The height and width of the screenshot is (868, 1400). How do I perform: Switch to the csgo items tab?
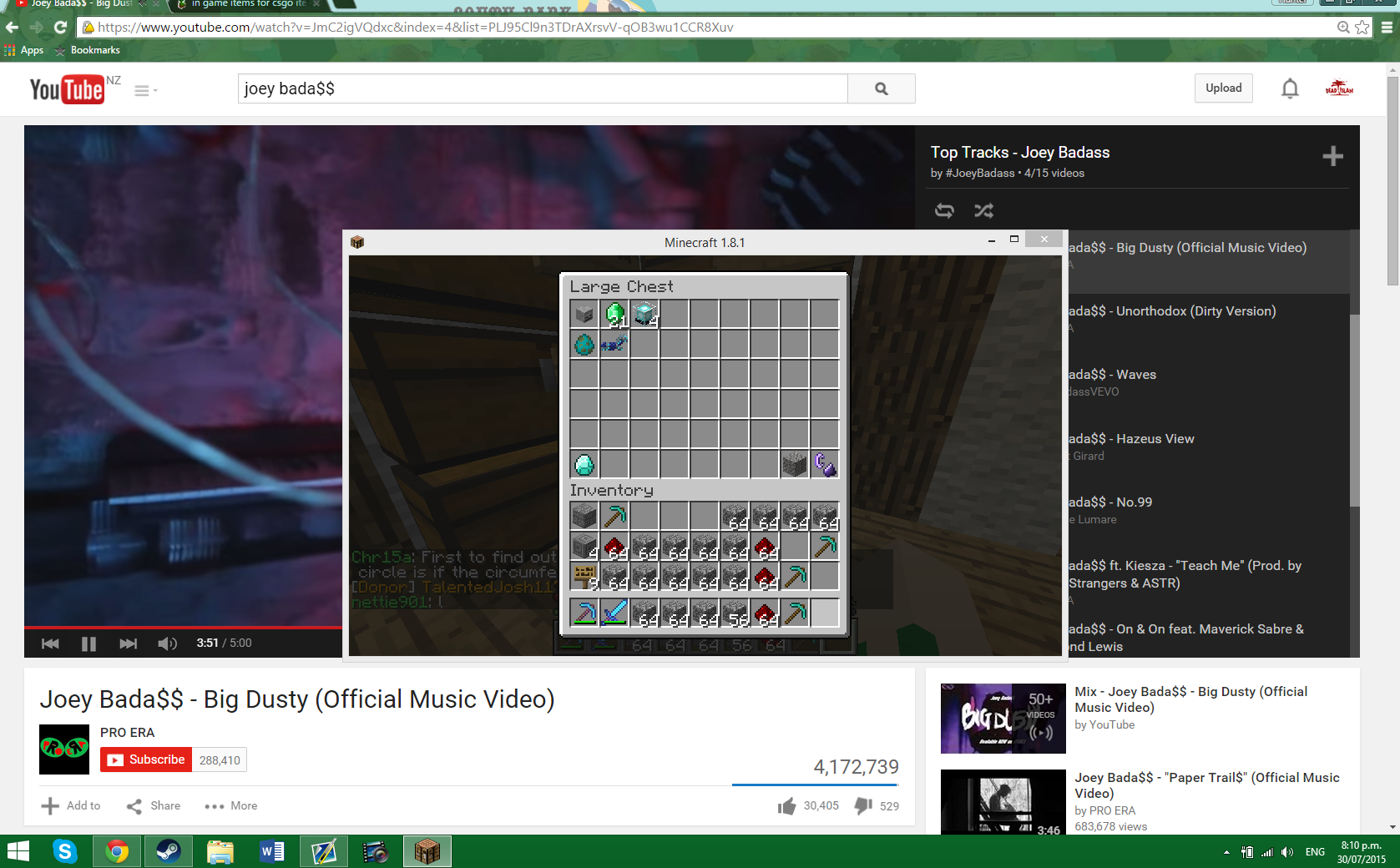point(247,4)
